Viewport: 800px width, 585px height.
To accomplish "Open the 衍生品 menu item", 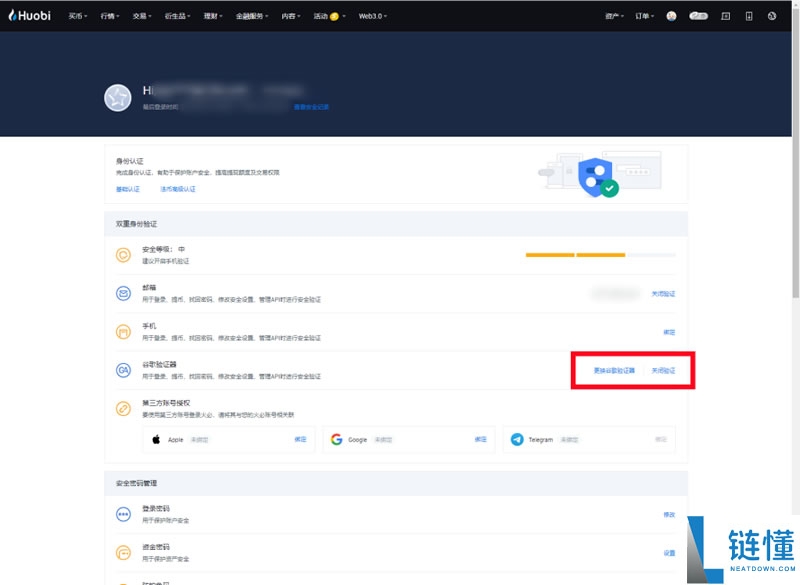I will (178, 16).
